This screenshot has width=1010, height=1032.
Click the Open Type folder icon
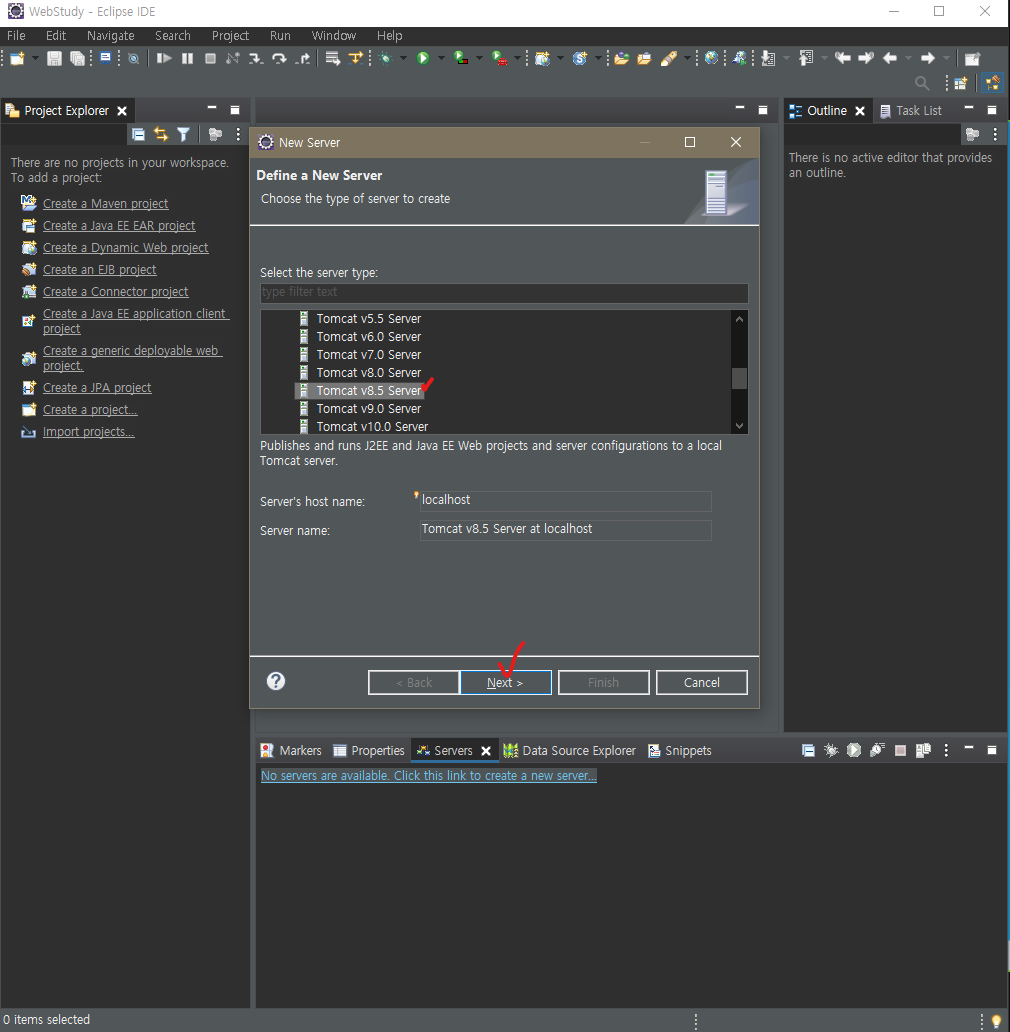[x=622, y=59]
